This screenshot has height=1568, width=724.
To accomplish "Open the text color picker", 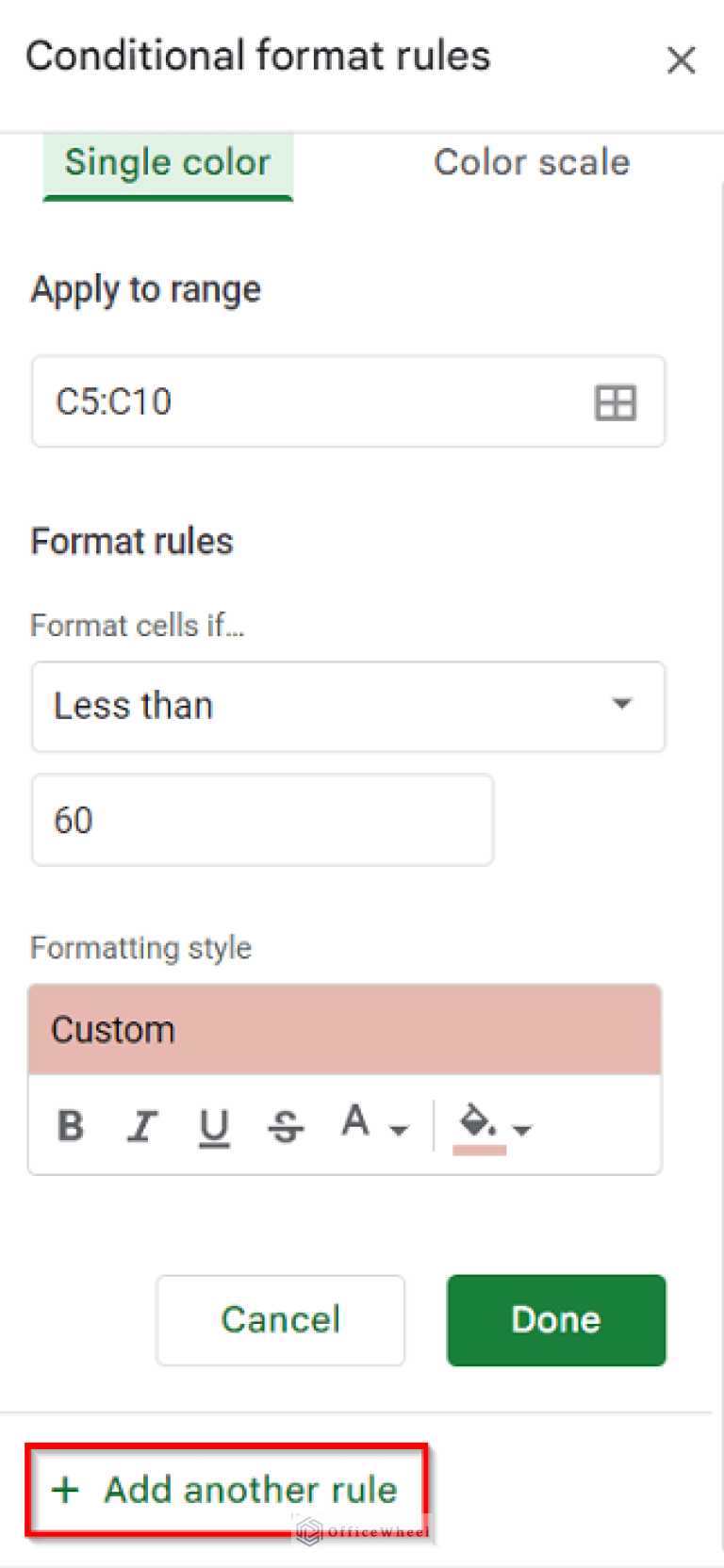I will (355, 1121).
